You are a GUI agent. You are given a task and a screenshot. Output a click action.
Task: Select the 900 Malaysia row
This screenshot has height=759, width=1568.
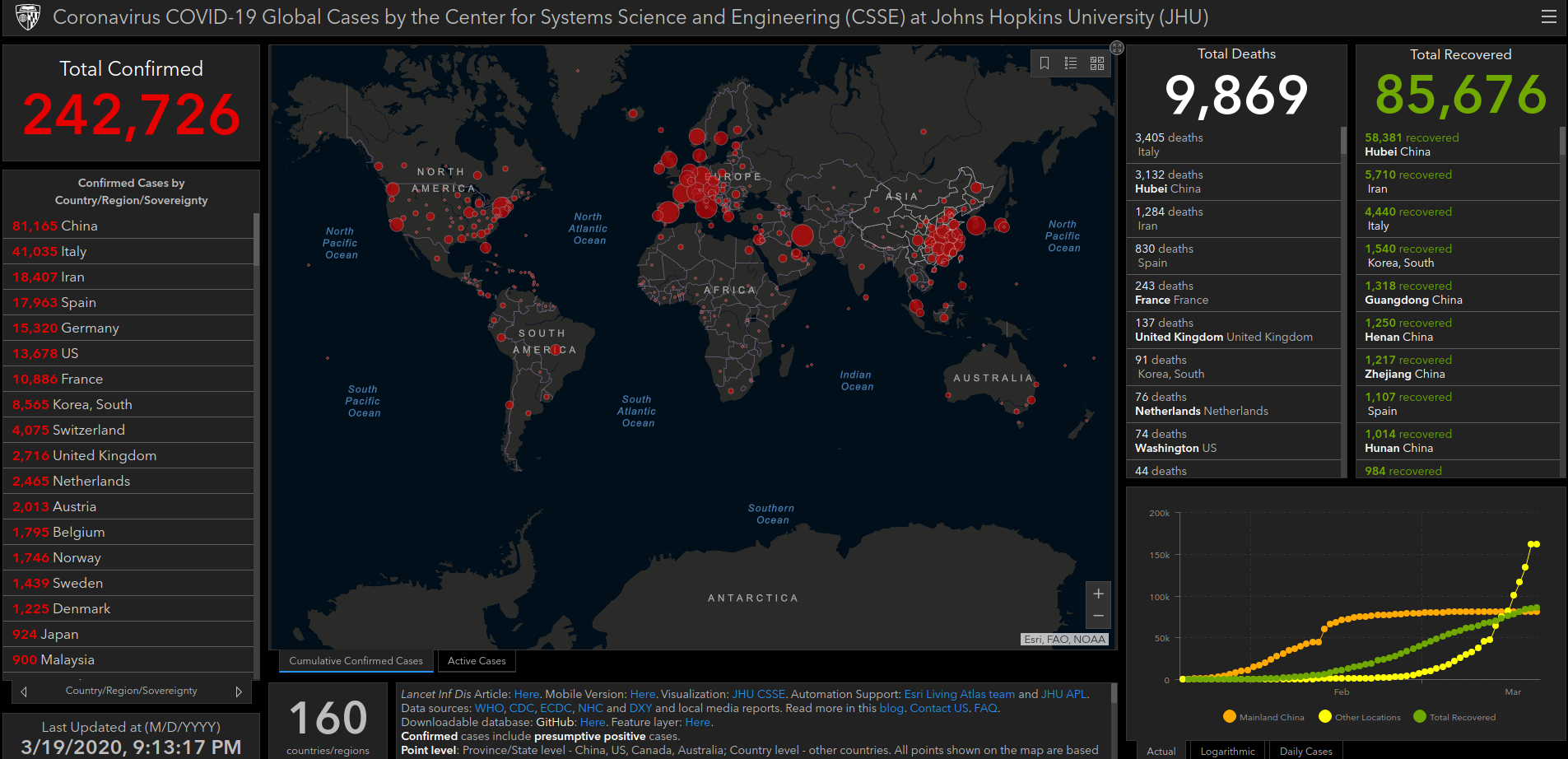click(128, 659)
